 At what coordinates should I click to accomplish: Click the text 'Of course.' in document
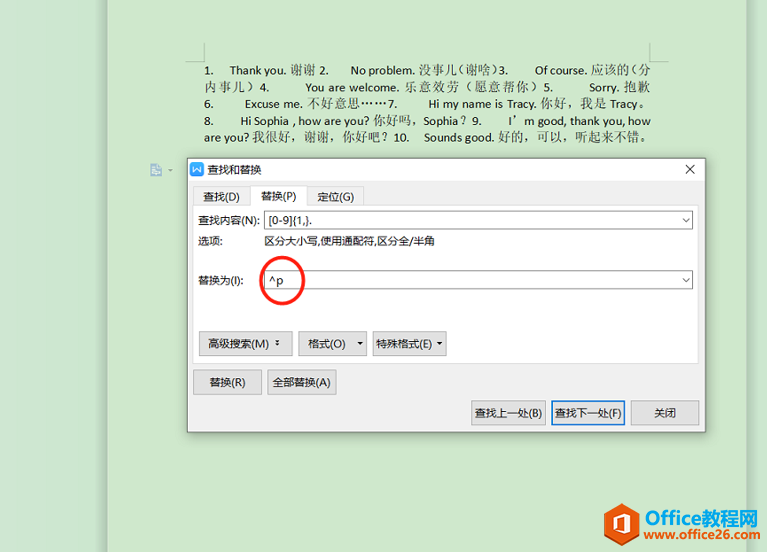pyautogui.click(x=561, y=70)
